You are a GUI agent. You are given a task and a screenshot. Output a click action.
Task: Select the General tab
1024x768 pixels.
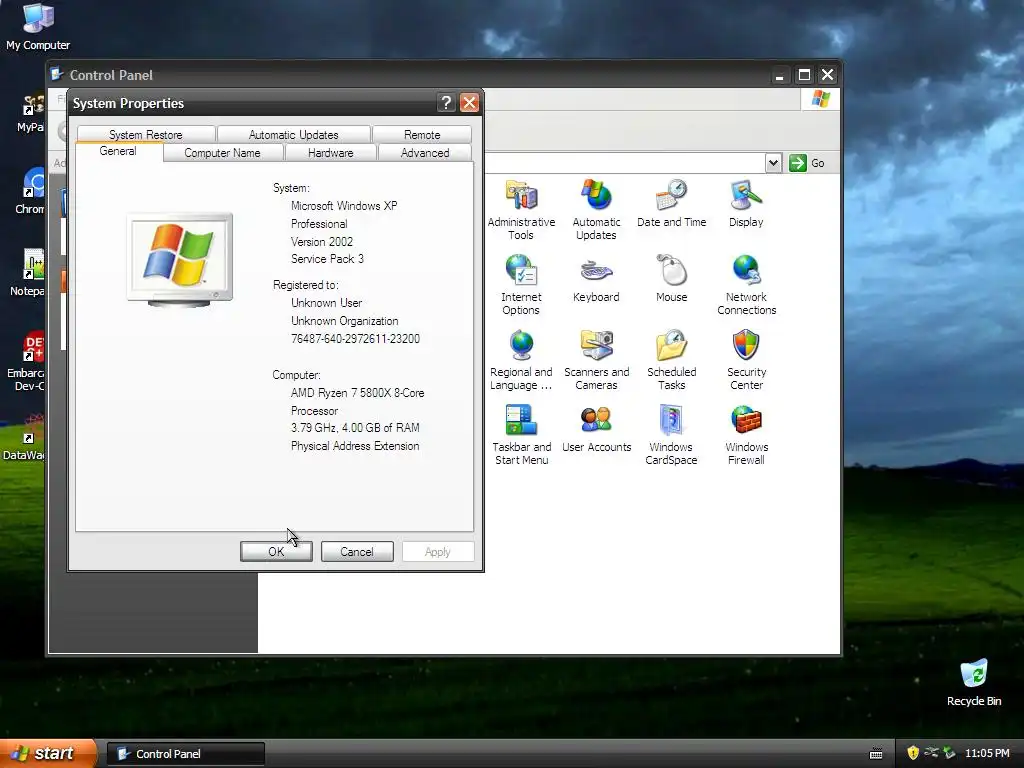pyautogui.click(x=118, y=152)
